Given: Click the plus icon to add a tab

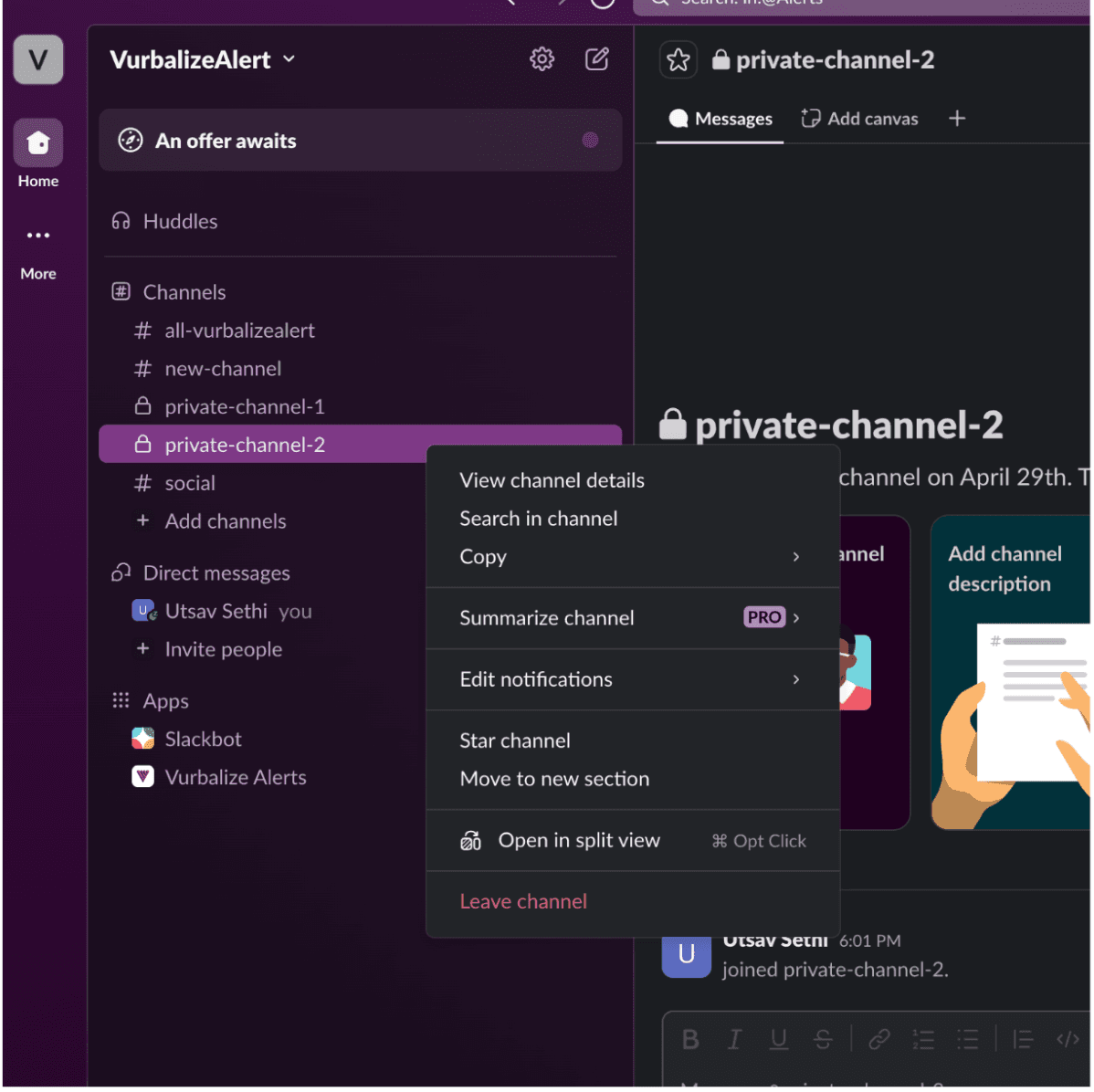Looking at the screenshot, I should point(956,119).
